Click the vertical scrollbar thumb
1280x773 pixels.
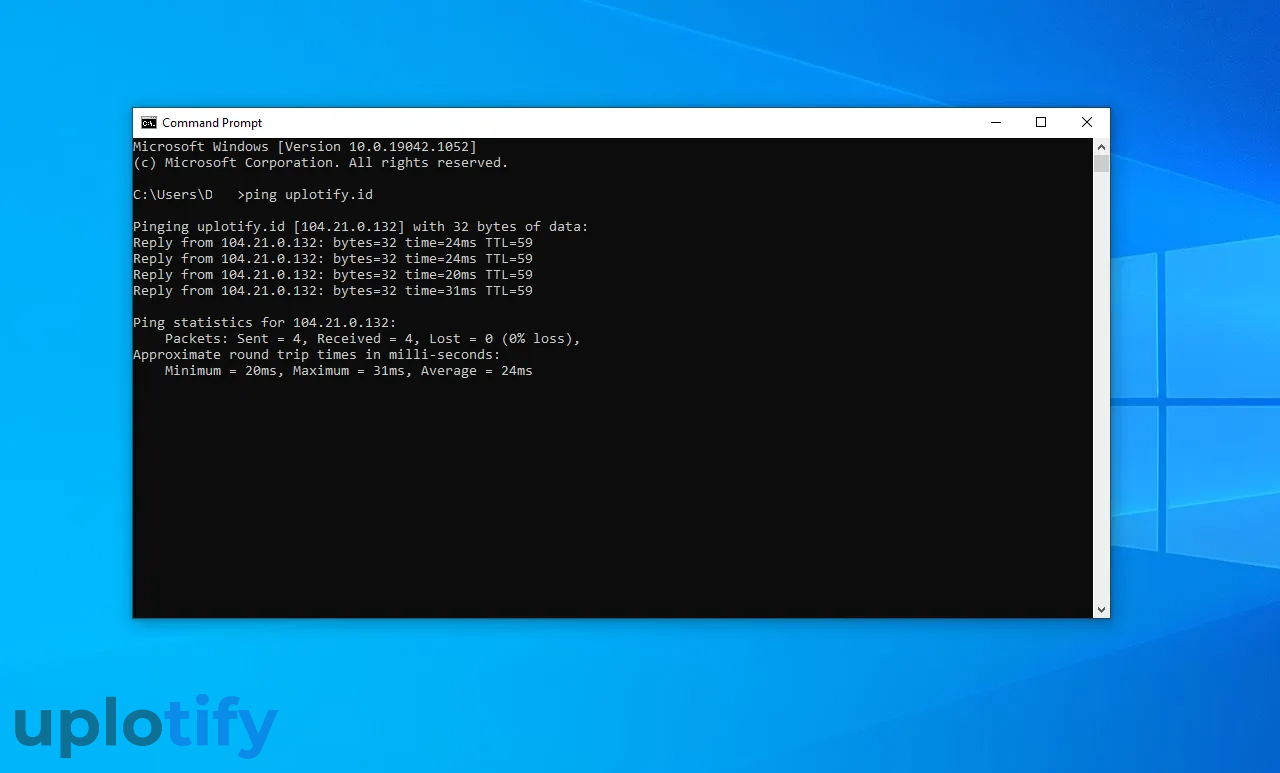point(1101,163)
